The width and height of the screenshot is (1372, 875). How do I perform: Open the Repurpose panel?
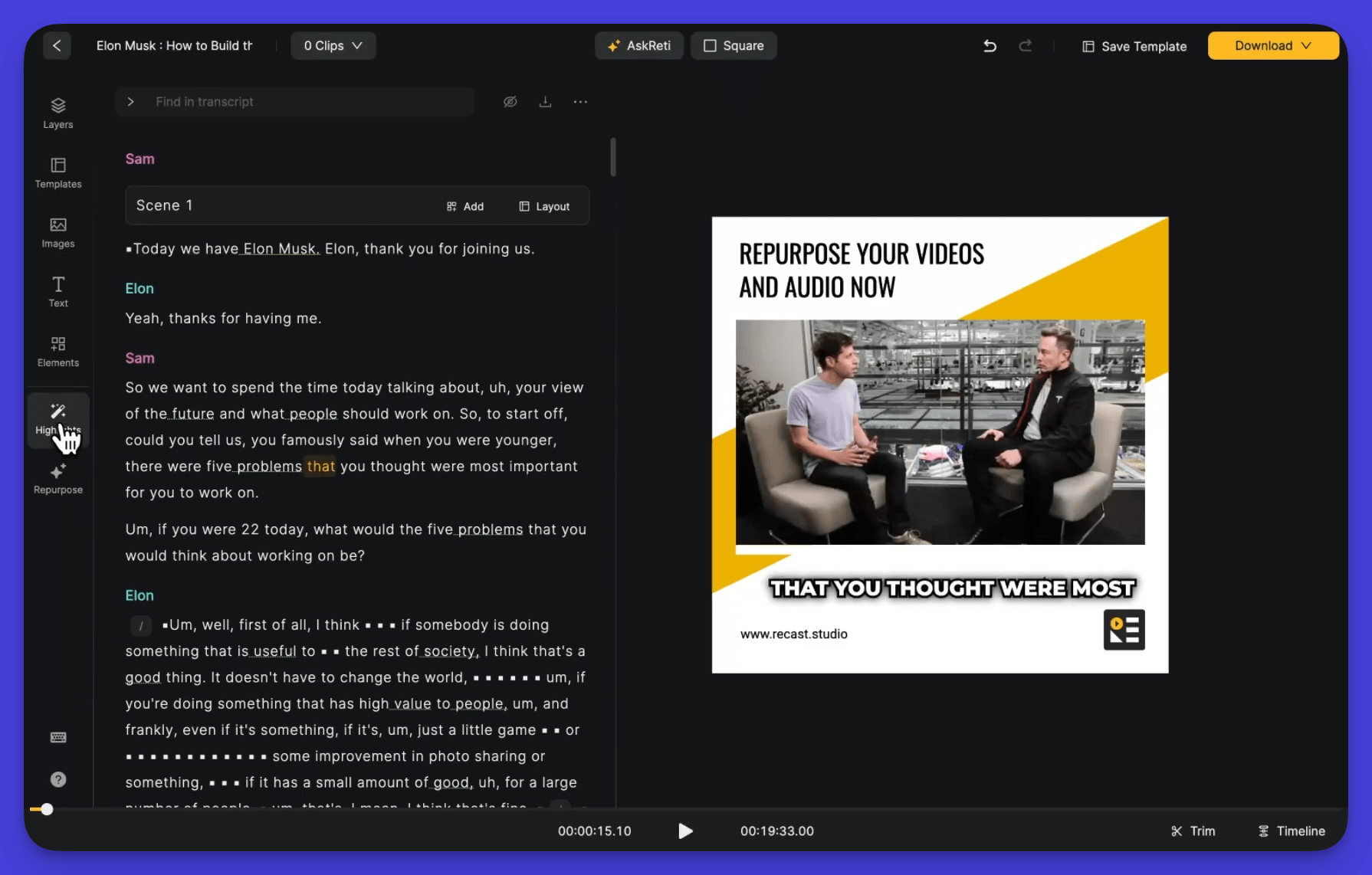[x=58, y=479]
